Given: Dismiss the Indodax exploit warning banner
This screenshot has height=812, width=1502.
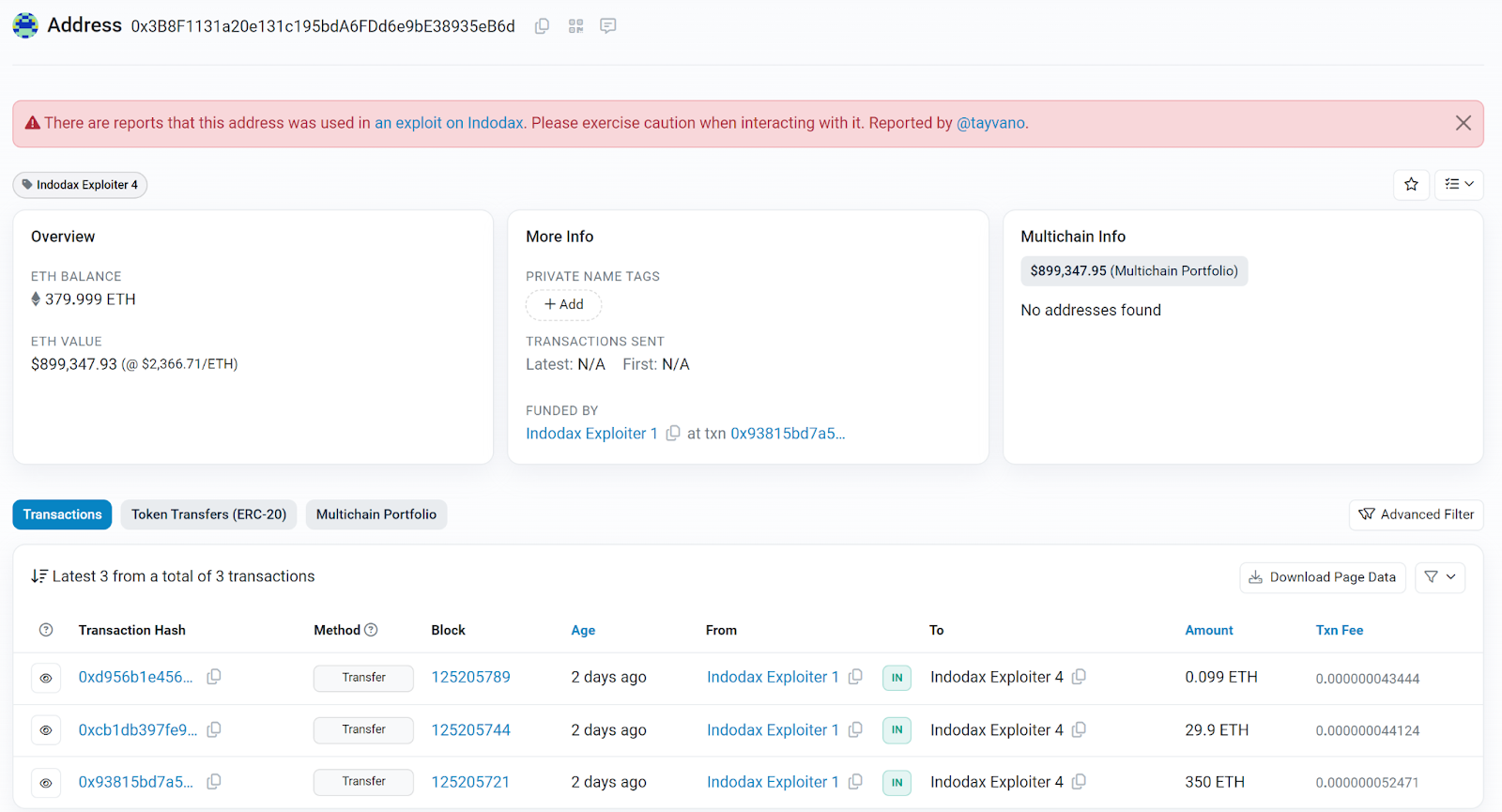Looking at the screenshot, I should [x=1463, y=123].
